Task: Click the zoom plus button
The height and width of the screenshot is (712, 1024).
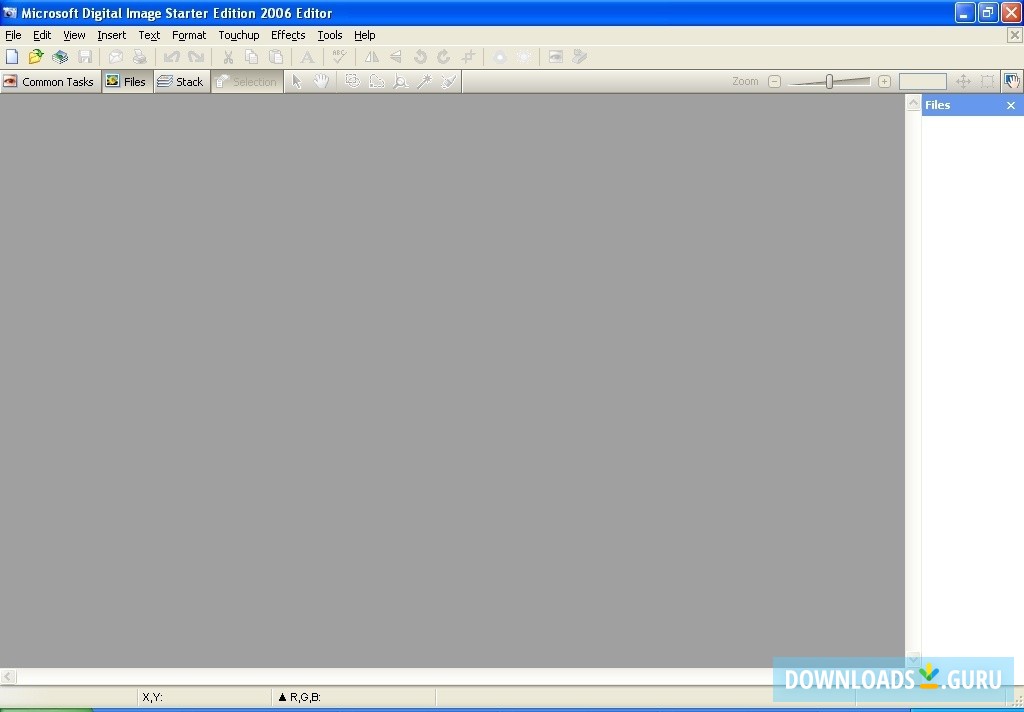Action: 884,80
